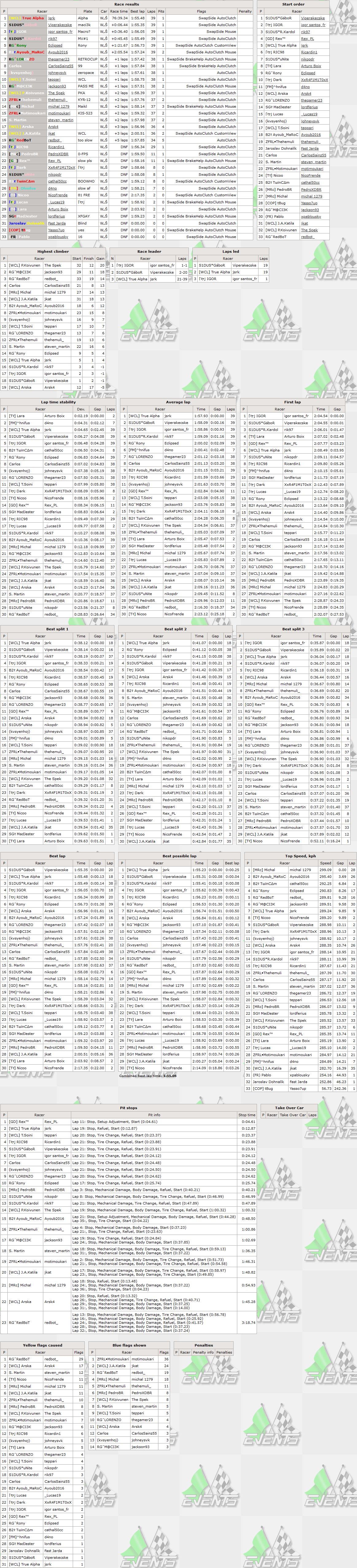Click motimoukari link in Start order table
Screen dimensions: 357x1568
312,169
